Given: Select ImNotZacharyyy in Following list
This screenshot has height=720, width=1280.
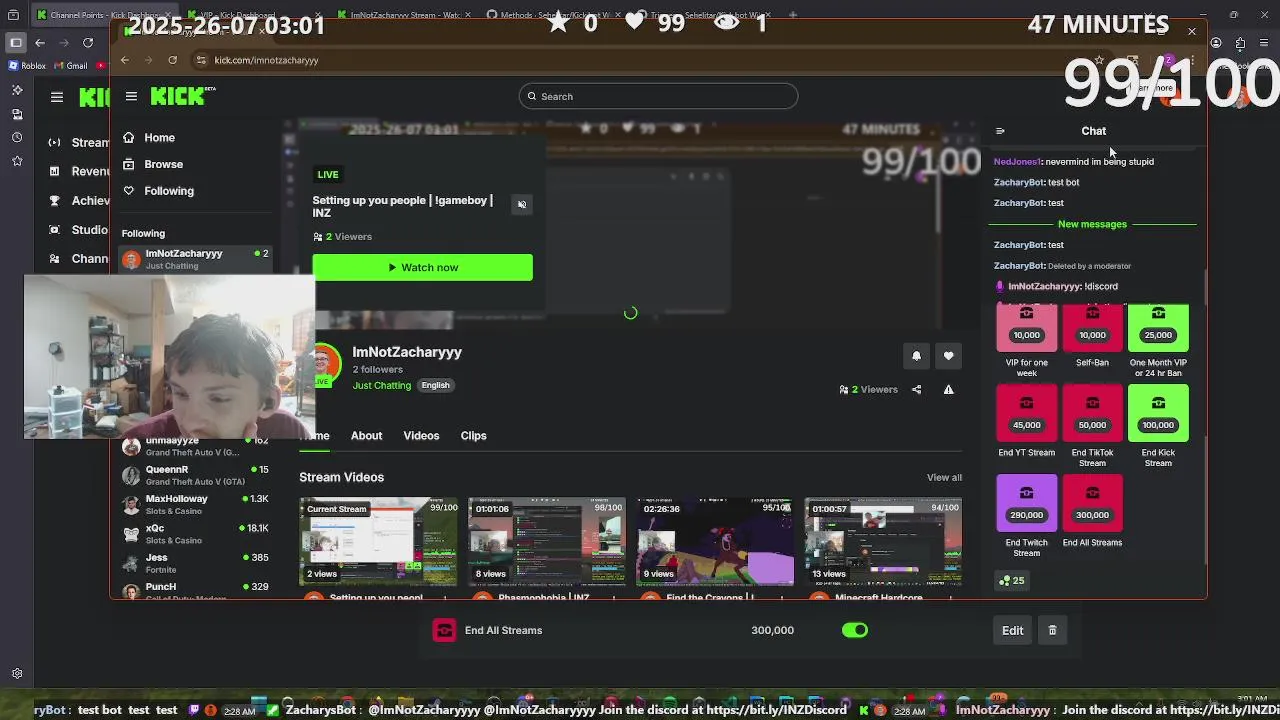Looking at the screenshot, I should click(195, 259).
